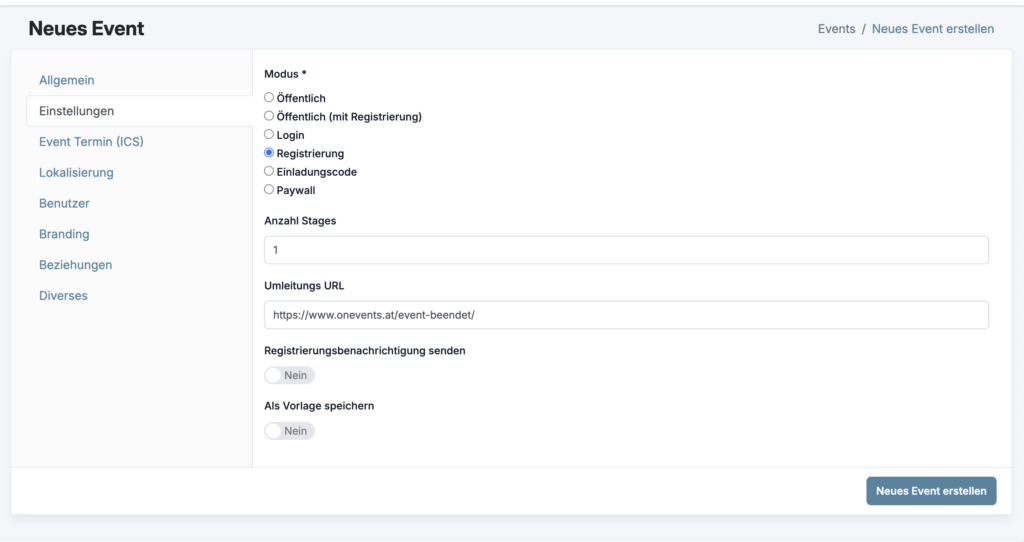
Task: Select the Registrierung radio button
Action: [x=269, y=153]
